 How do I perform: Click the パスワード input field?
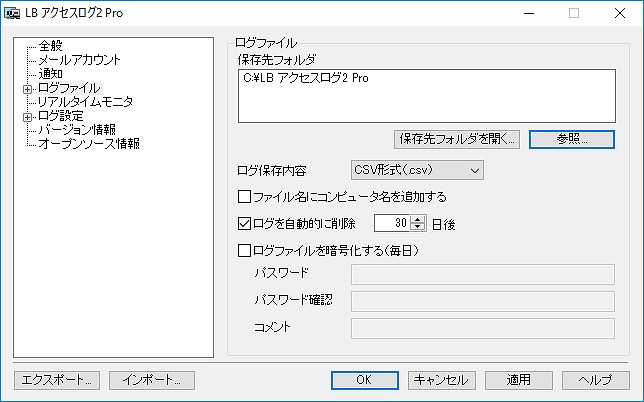pos(483,274)
